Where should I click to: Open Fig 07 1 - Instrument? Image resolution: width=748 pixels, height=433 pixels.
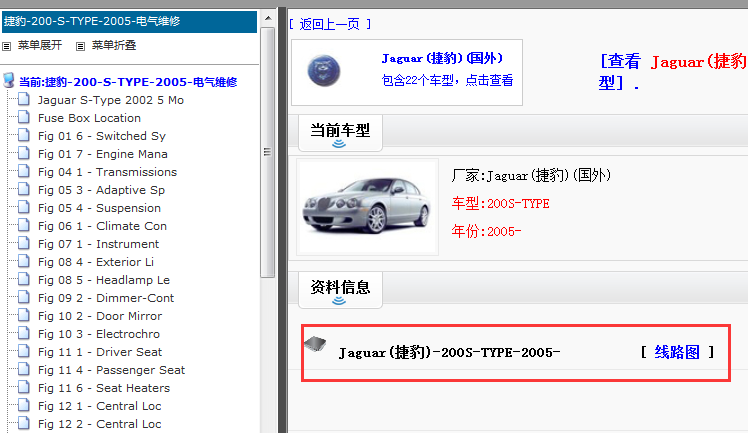point(98,244)
